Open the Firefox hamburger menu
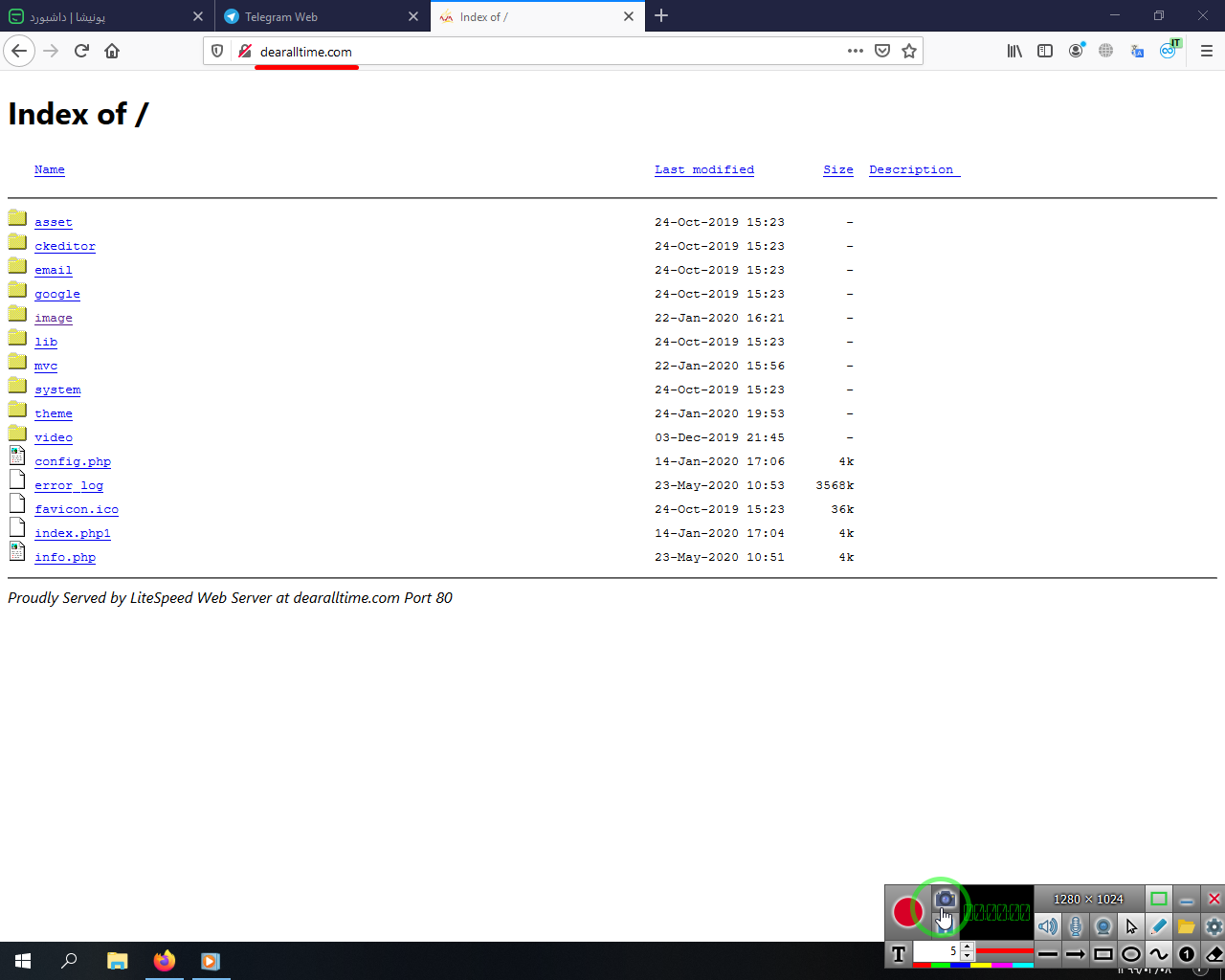 pos(1206,52)
